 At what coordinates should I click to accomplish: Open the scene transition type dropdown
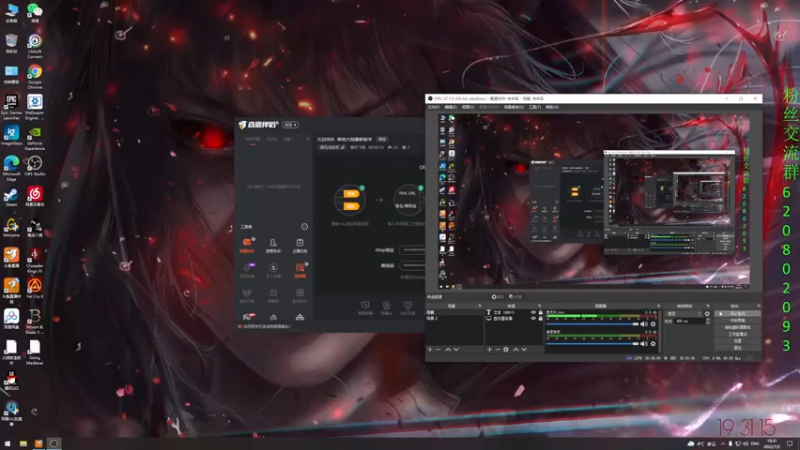[x=685, y=314]
